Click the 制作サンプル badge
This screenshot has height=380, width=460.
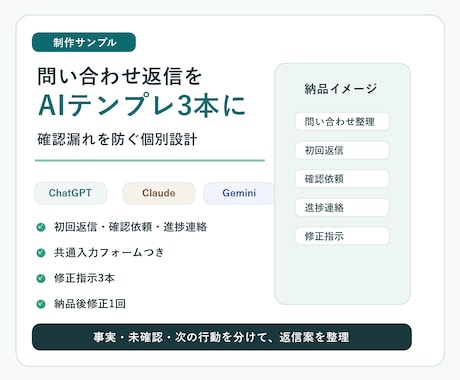(84, 42)
